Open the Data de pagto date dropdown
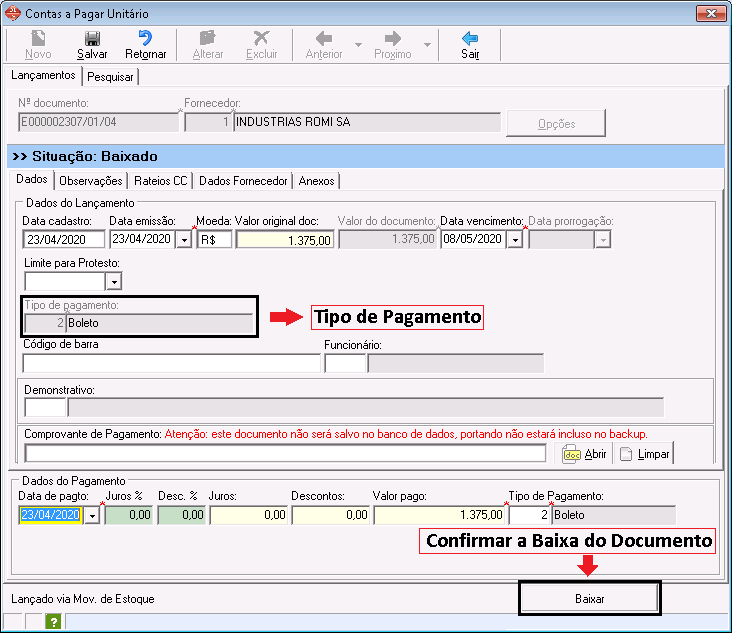This screenshot has height=633, width=732. [x=92, y=515]
